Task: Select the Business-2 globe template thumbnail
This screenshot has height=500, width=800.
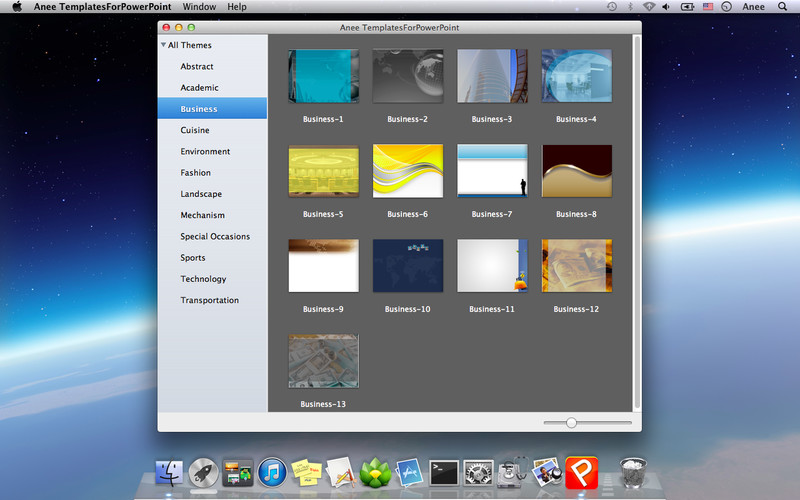Action: pyautogui.click(x=408, y=76)
